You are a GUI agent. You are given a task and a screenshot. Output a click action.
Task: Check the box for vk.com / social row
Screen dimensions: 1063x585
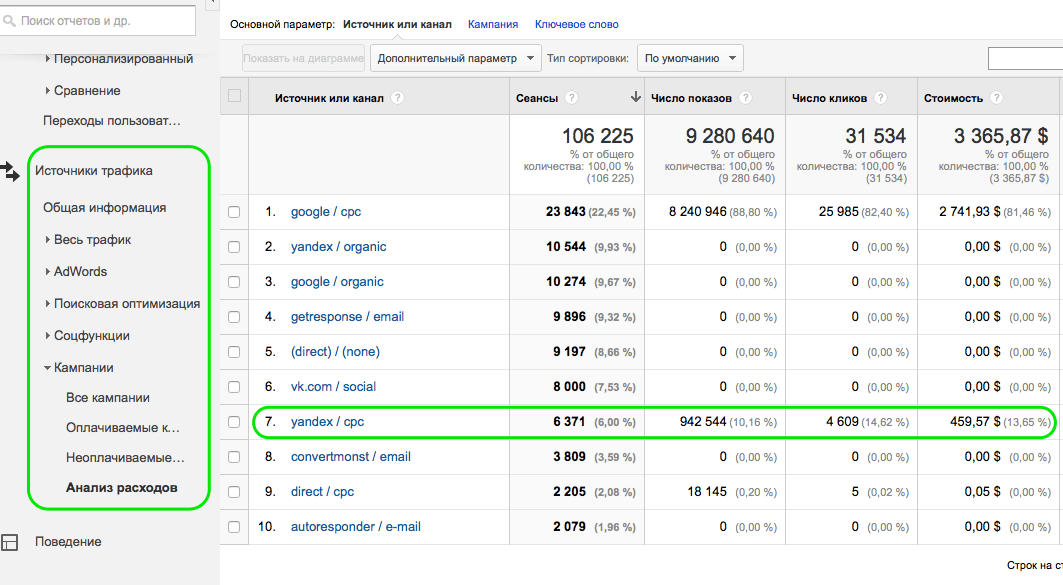click(x=234, y=387)
